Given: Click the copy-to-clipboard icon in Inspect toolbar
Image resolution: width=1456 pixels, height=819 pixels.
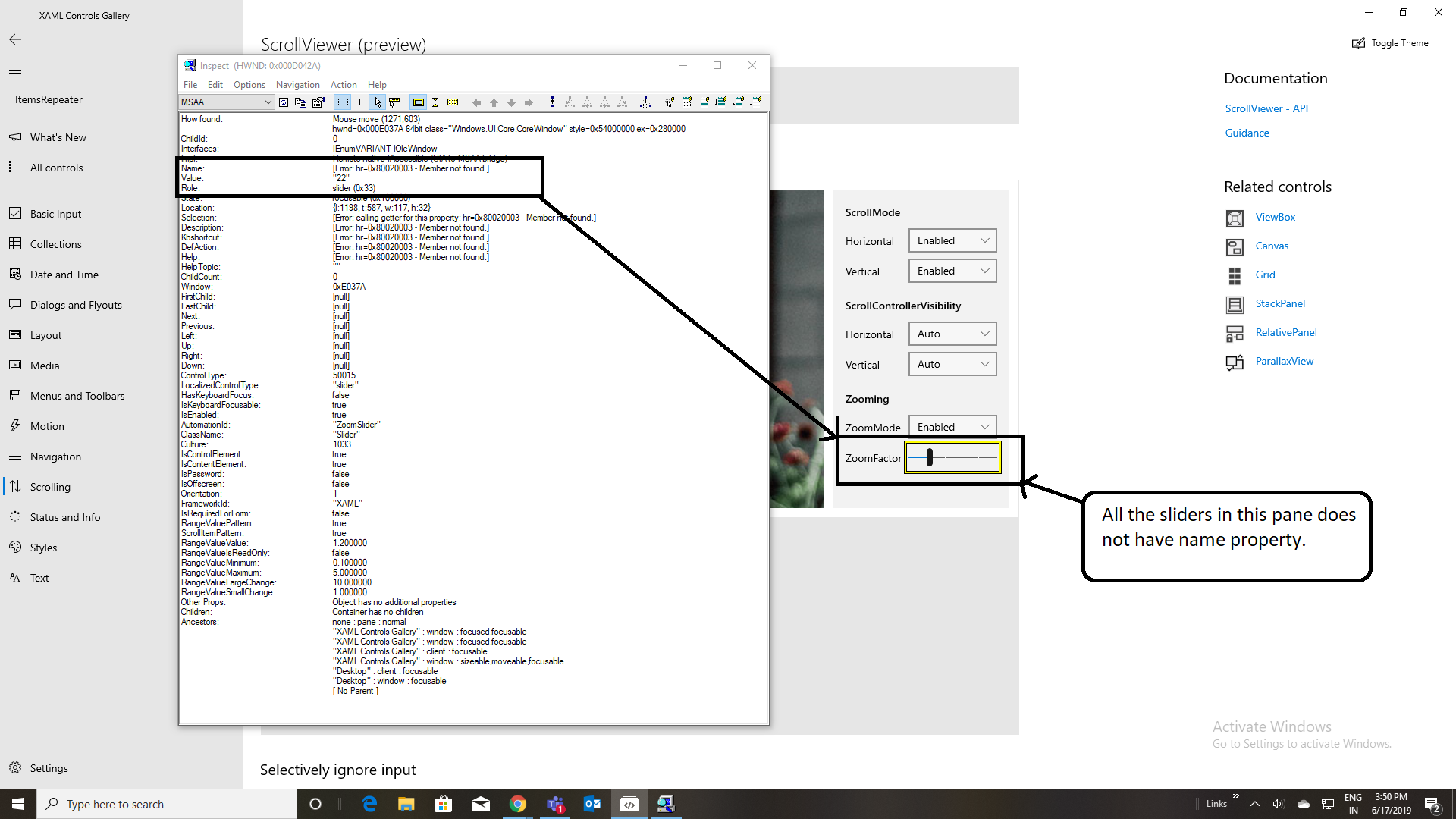Looking at the screenshot, I should (300, 102).
